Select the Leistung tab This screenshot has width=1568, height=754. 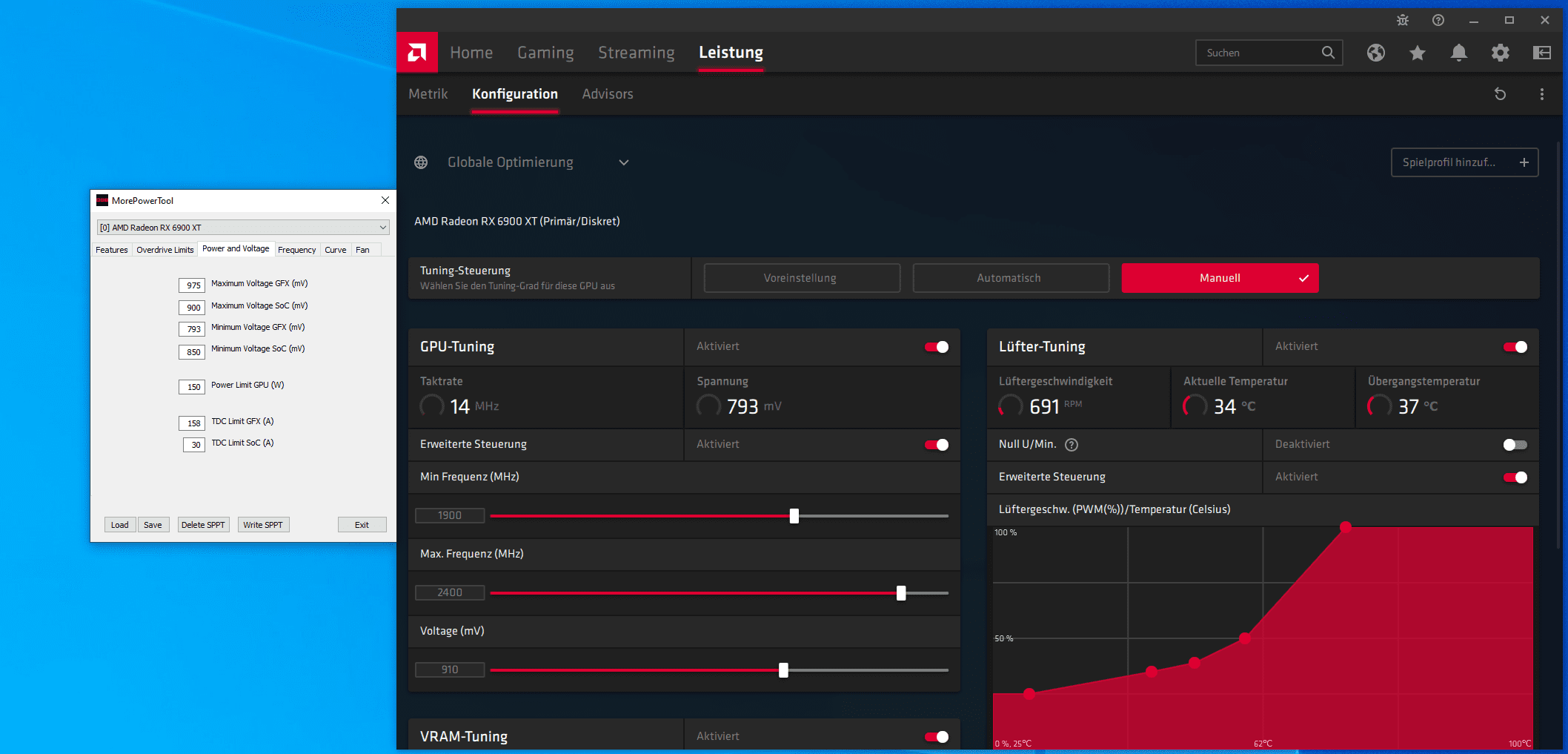coord(731,53)
